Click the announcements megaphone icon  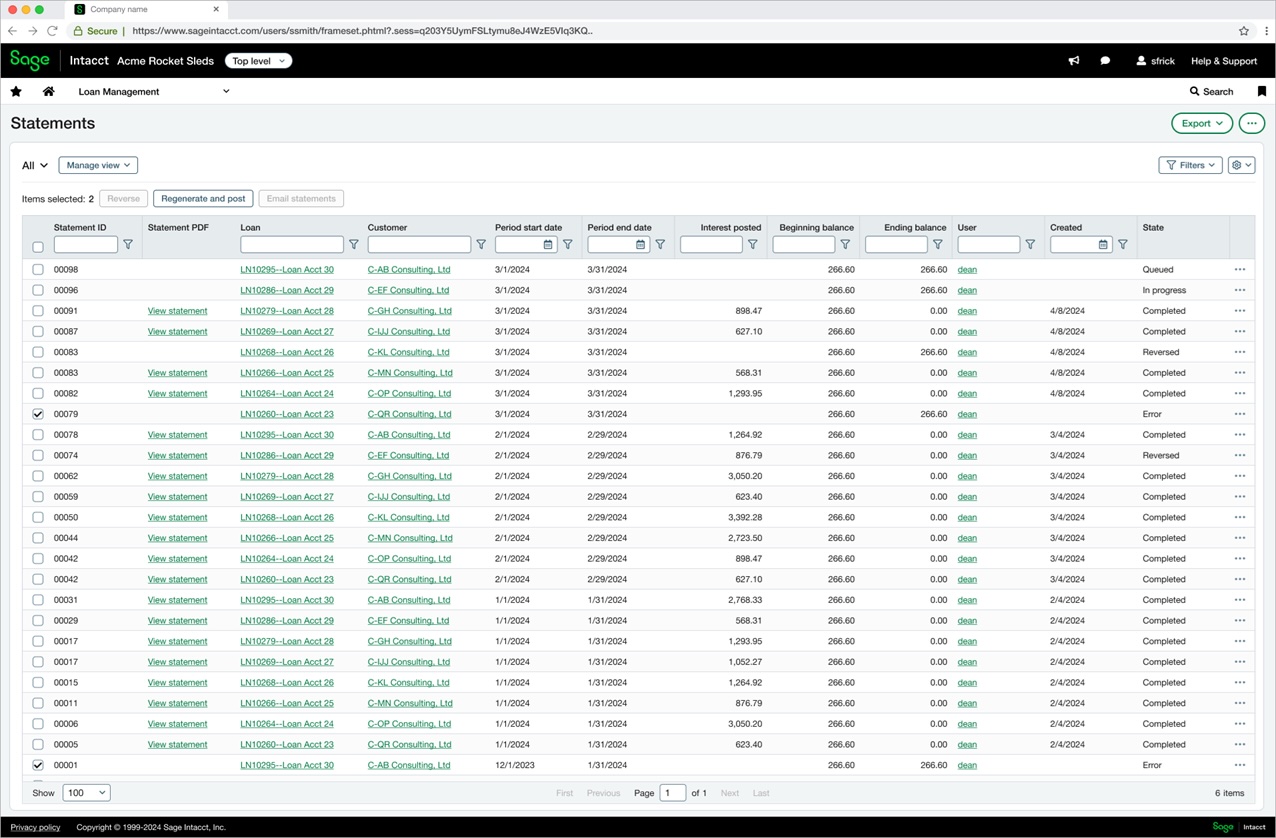pyautogui.click(x=1074, y=61)
